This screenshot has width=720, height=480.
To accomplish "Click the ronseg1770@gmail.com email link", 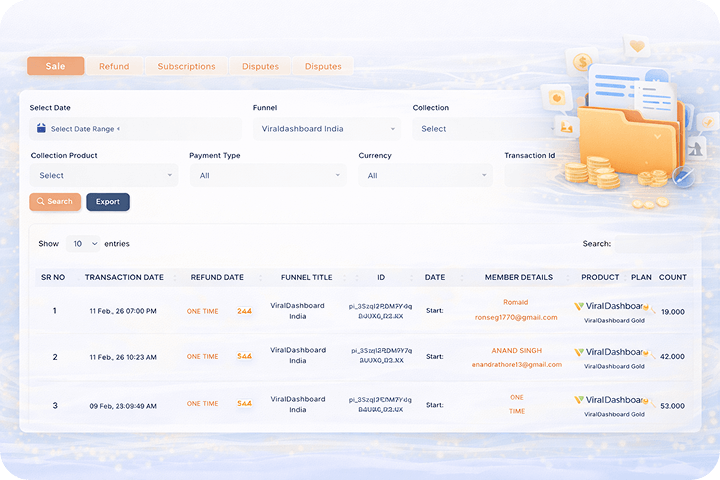I will click(x=516, y=317).
